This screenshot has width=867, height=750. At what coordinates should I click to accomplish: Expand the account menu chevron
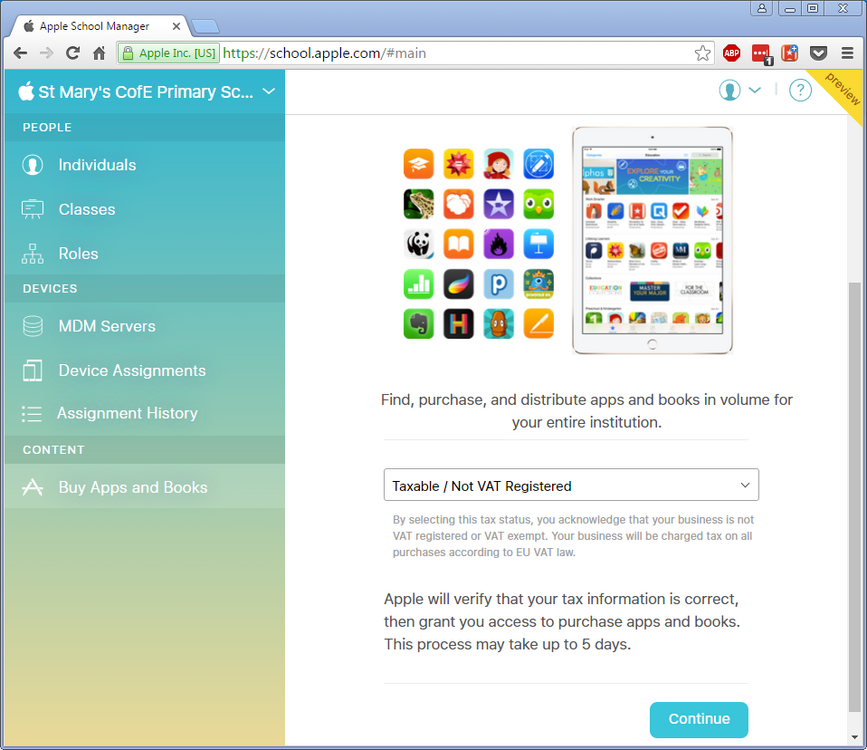click(755, 90)
